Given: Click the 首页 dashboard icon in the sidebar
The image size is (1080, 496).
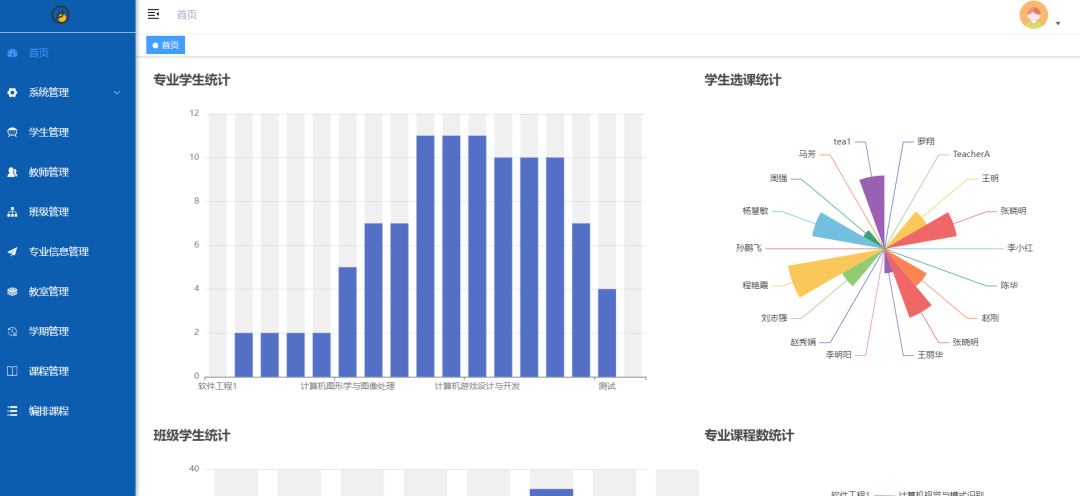Looking at the screenshot, I should pos(12,53).
